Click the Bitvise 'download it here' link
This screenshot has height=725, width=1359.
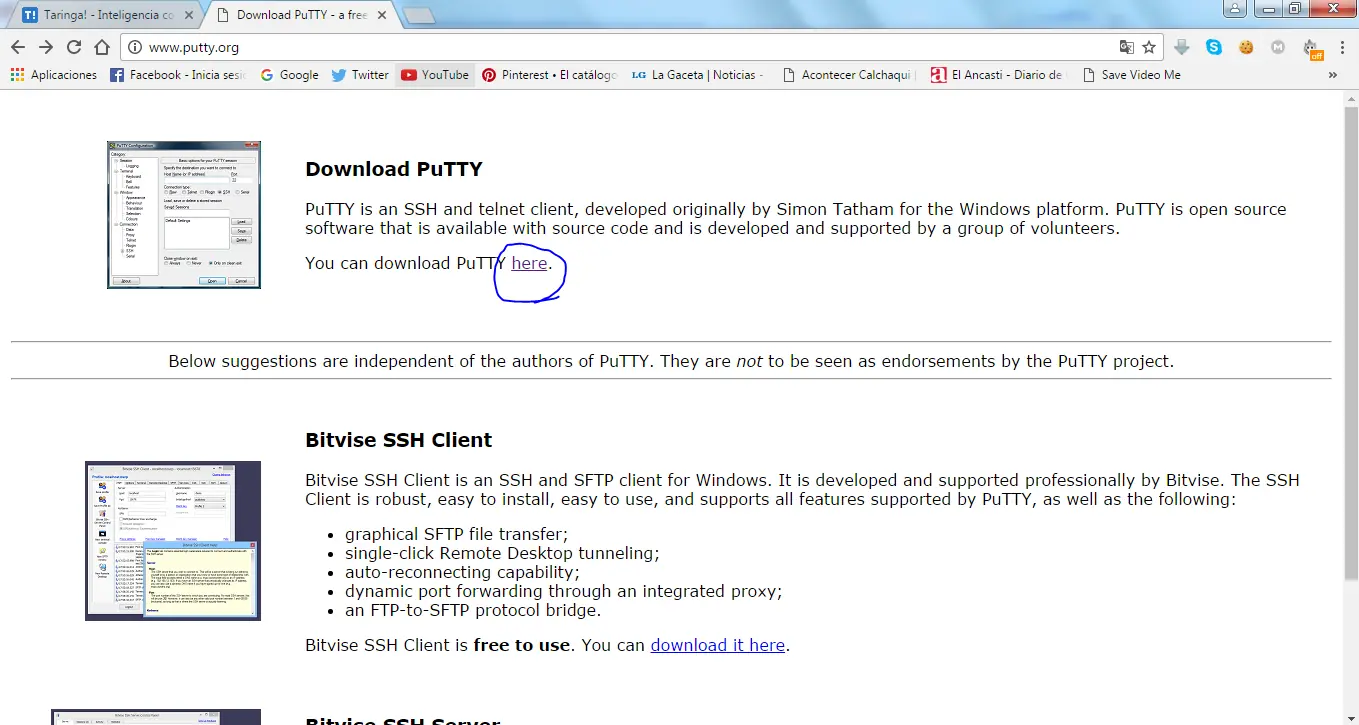pyautogui.click(x=718, y=646)
